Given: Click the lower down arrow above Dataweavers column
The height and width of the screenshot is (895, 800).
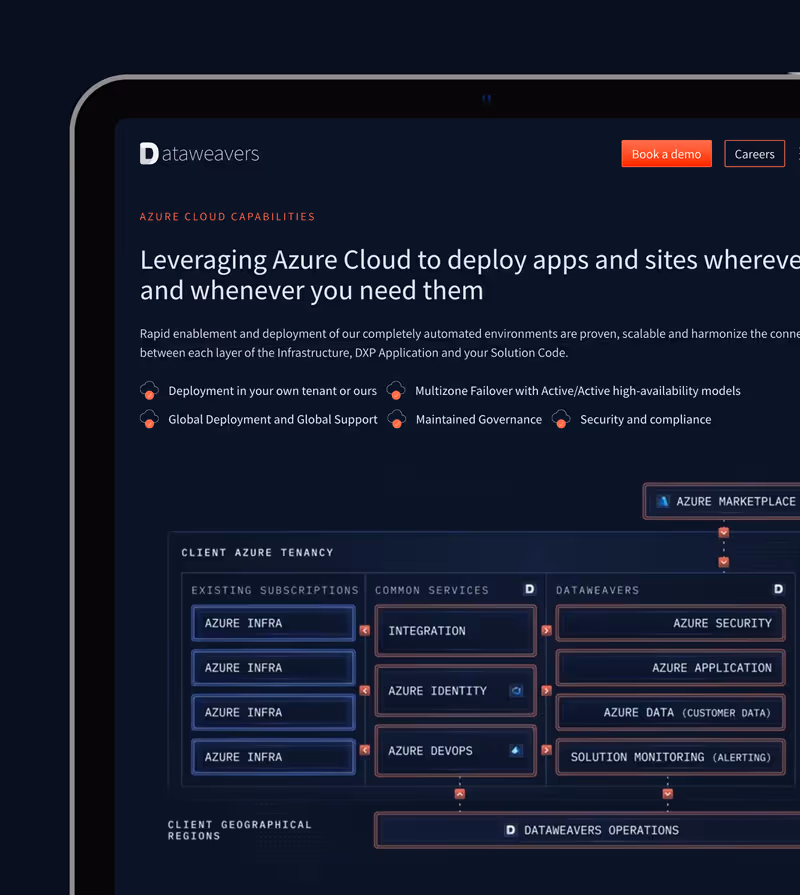Looking at the screenshot, I should pos(724,562).
